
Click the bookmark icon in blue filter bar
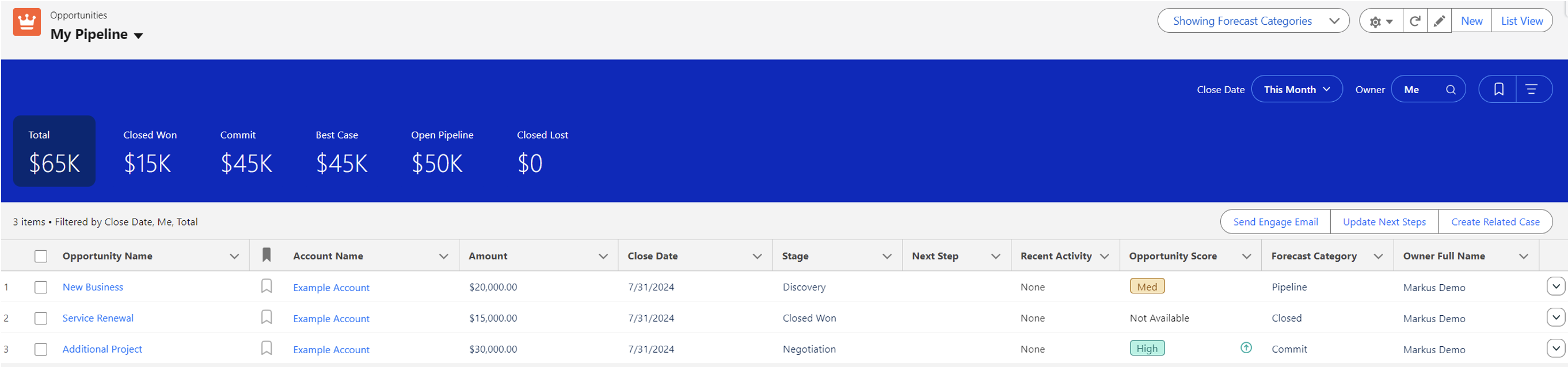(1498, 90)
